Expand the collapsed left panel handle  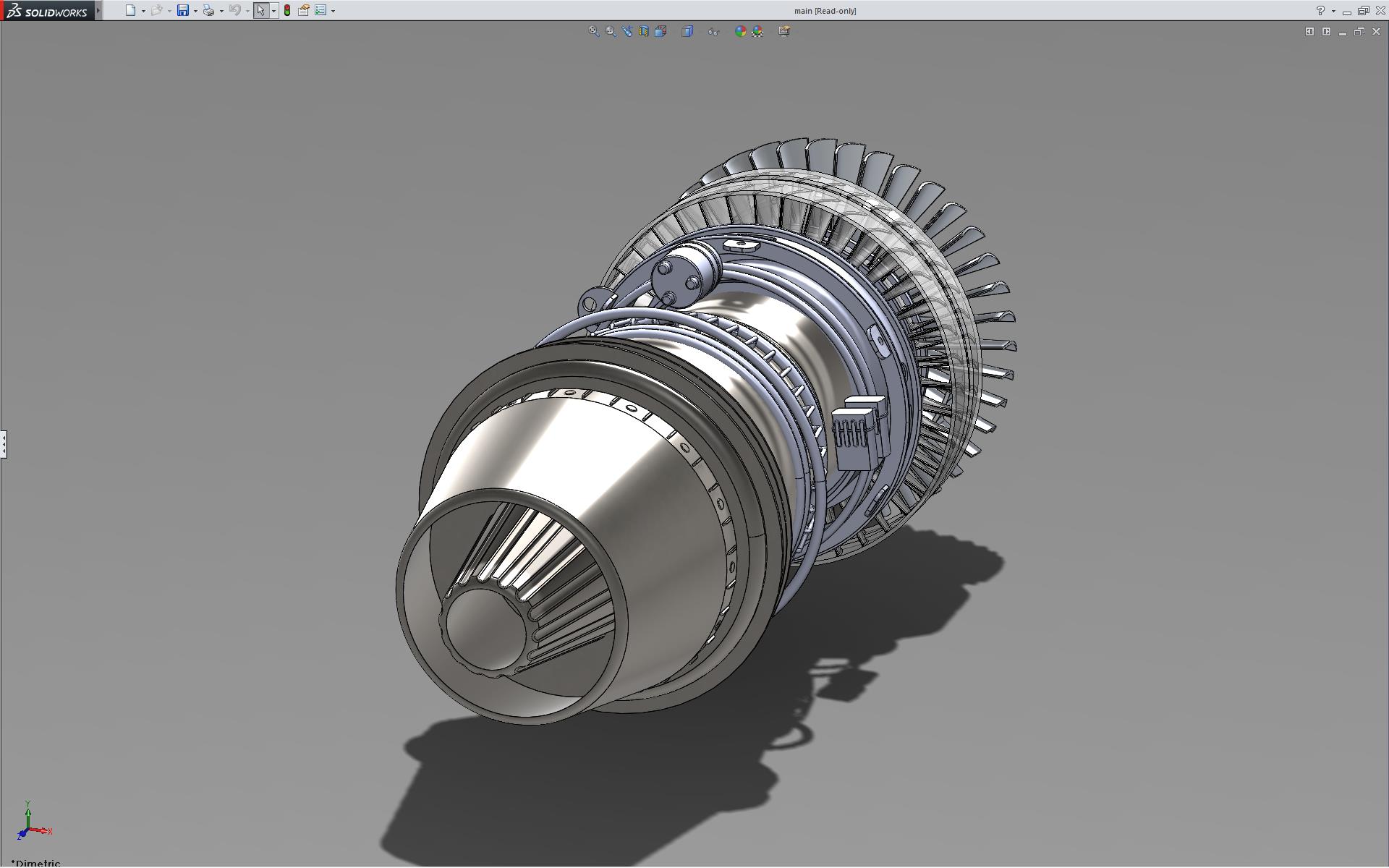pos(4,443)
